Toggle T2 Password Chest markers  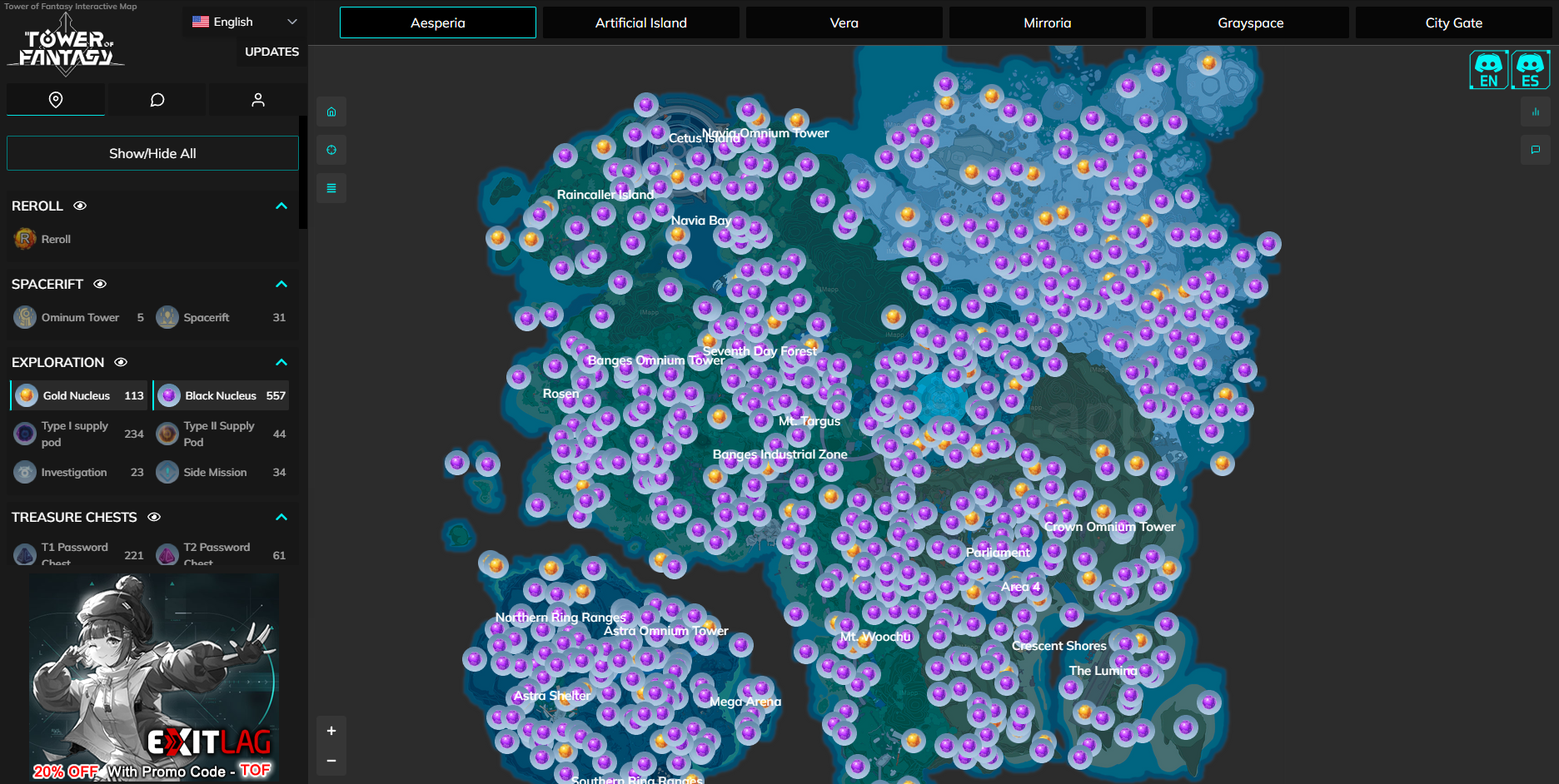222,553
